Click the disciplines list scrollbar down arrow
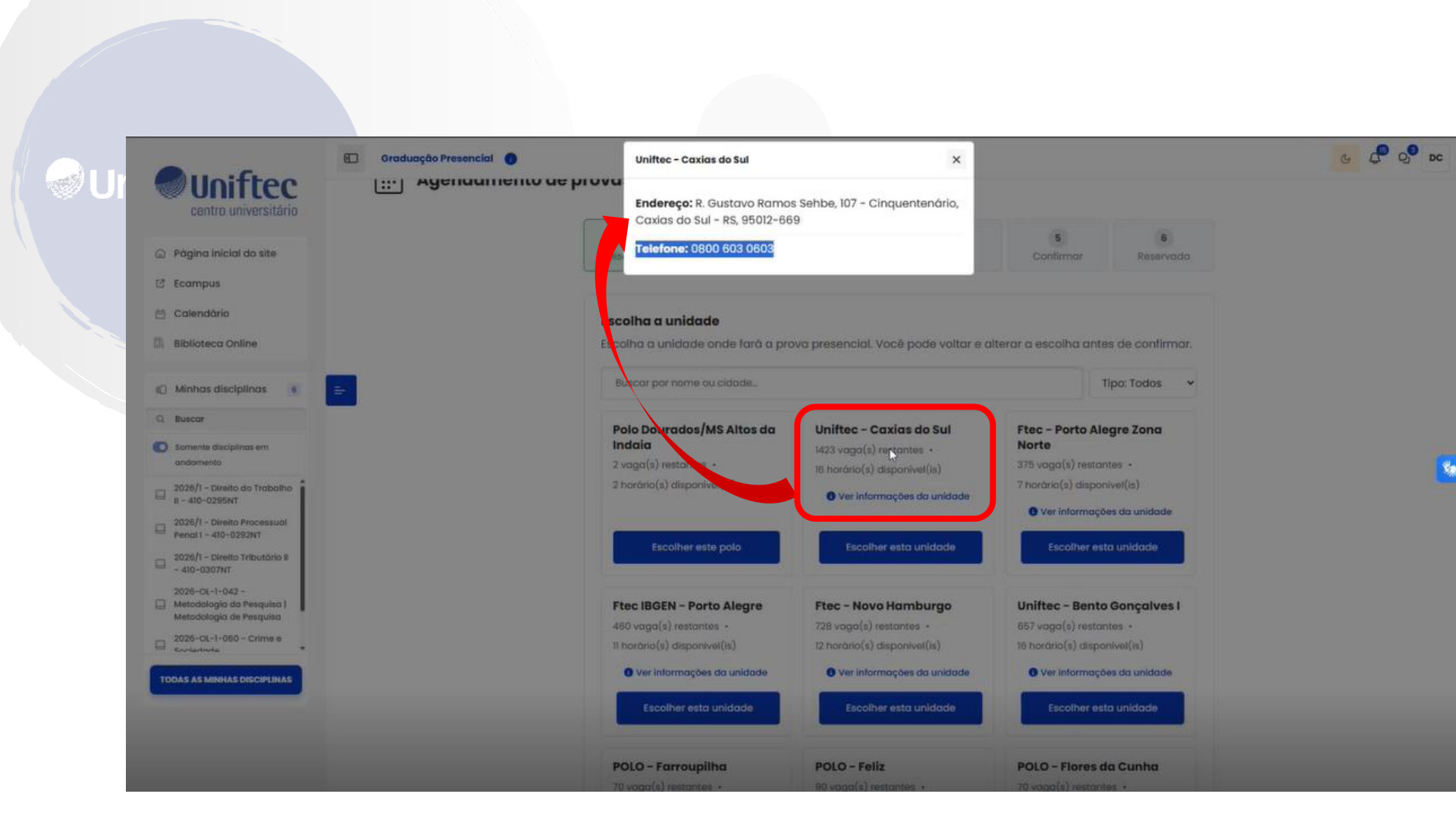Viewport: 1456px width, 819px height. click(303, 648)
